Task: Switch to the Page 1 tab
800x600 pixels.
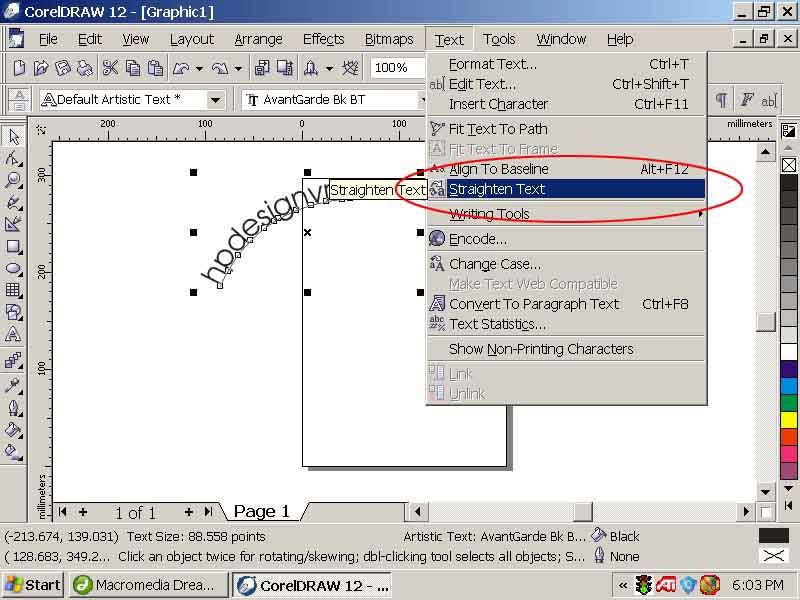Action: 262,511
